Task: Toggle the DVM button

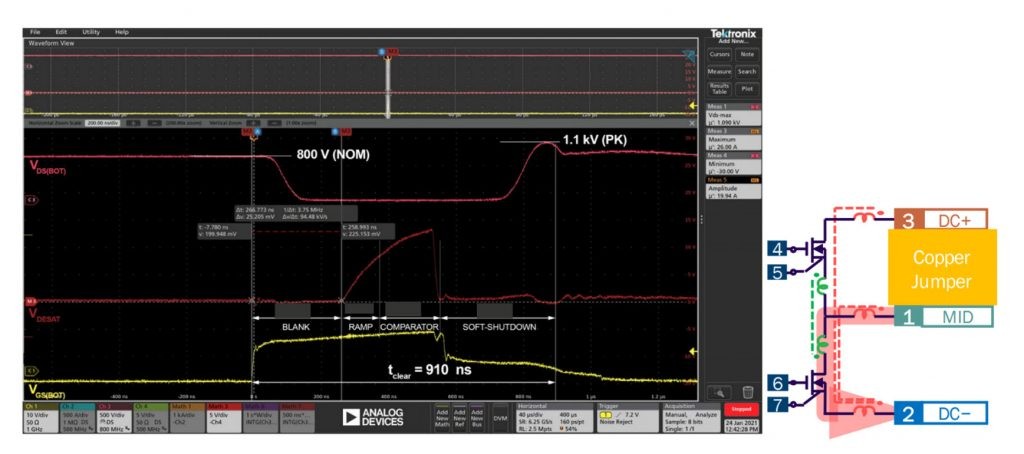Action: 500,418
